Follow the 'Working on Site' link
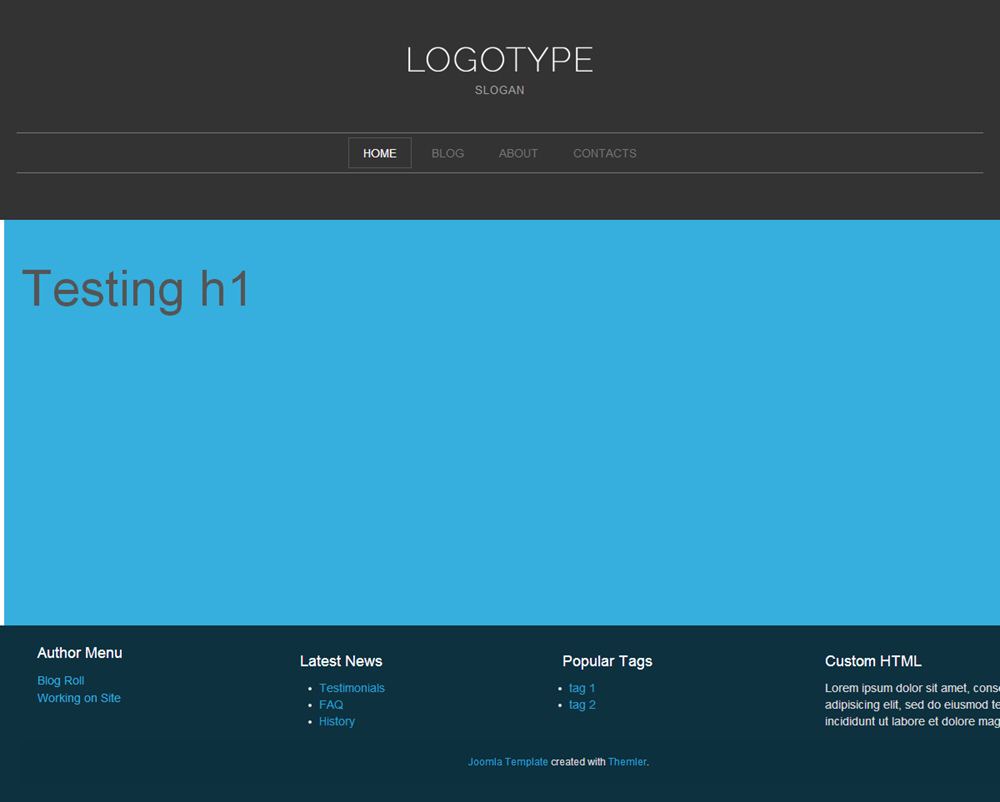 (x=79, y=698)
